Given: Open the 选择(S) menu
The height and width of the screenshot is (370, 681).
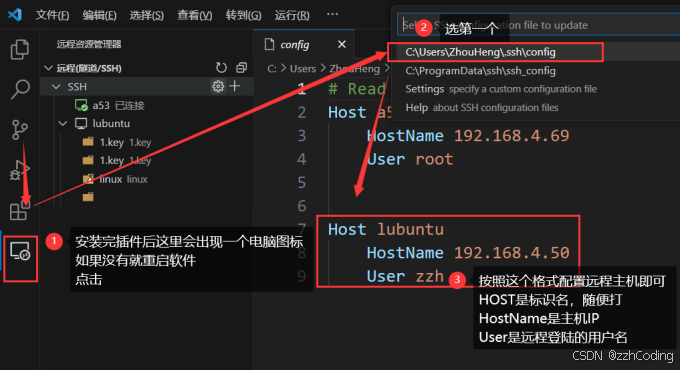Looking at the screenshot, I should (147, 15).
